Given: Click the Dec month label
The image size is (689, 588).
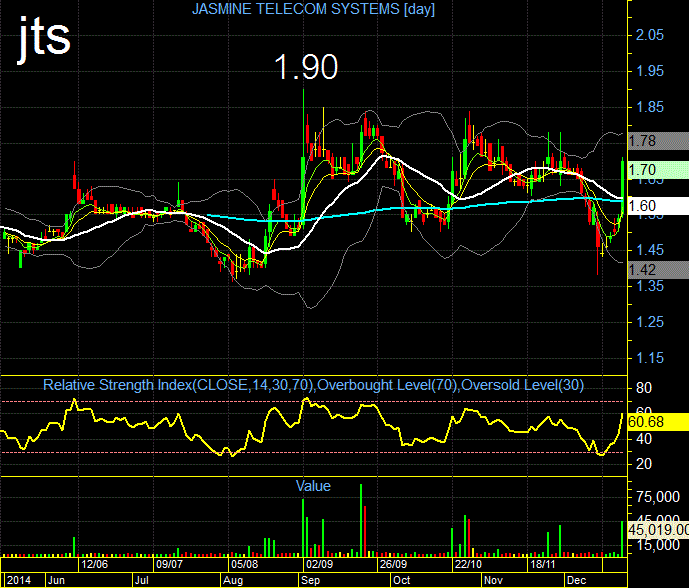Looking at the screenshot, I should (x=576, y=581).
